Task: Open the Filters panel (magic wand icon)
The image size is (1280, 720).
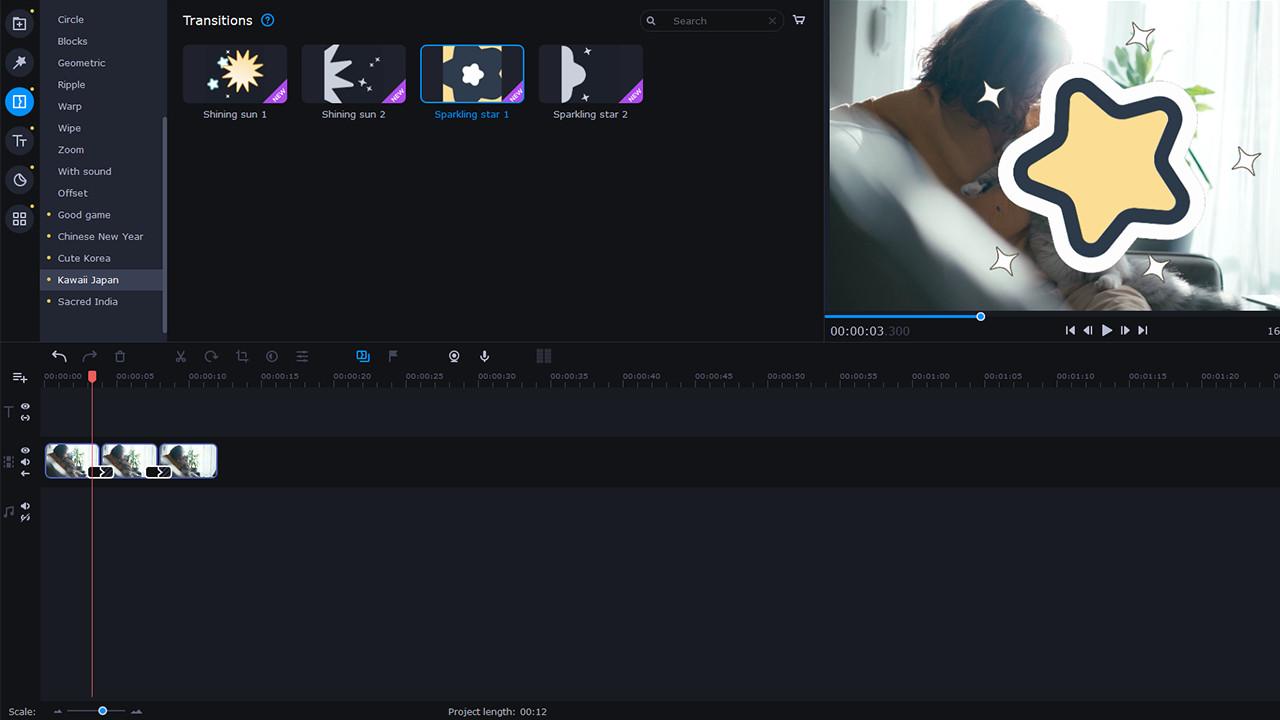Action: coord(20,62)
